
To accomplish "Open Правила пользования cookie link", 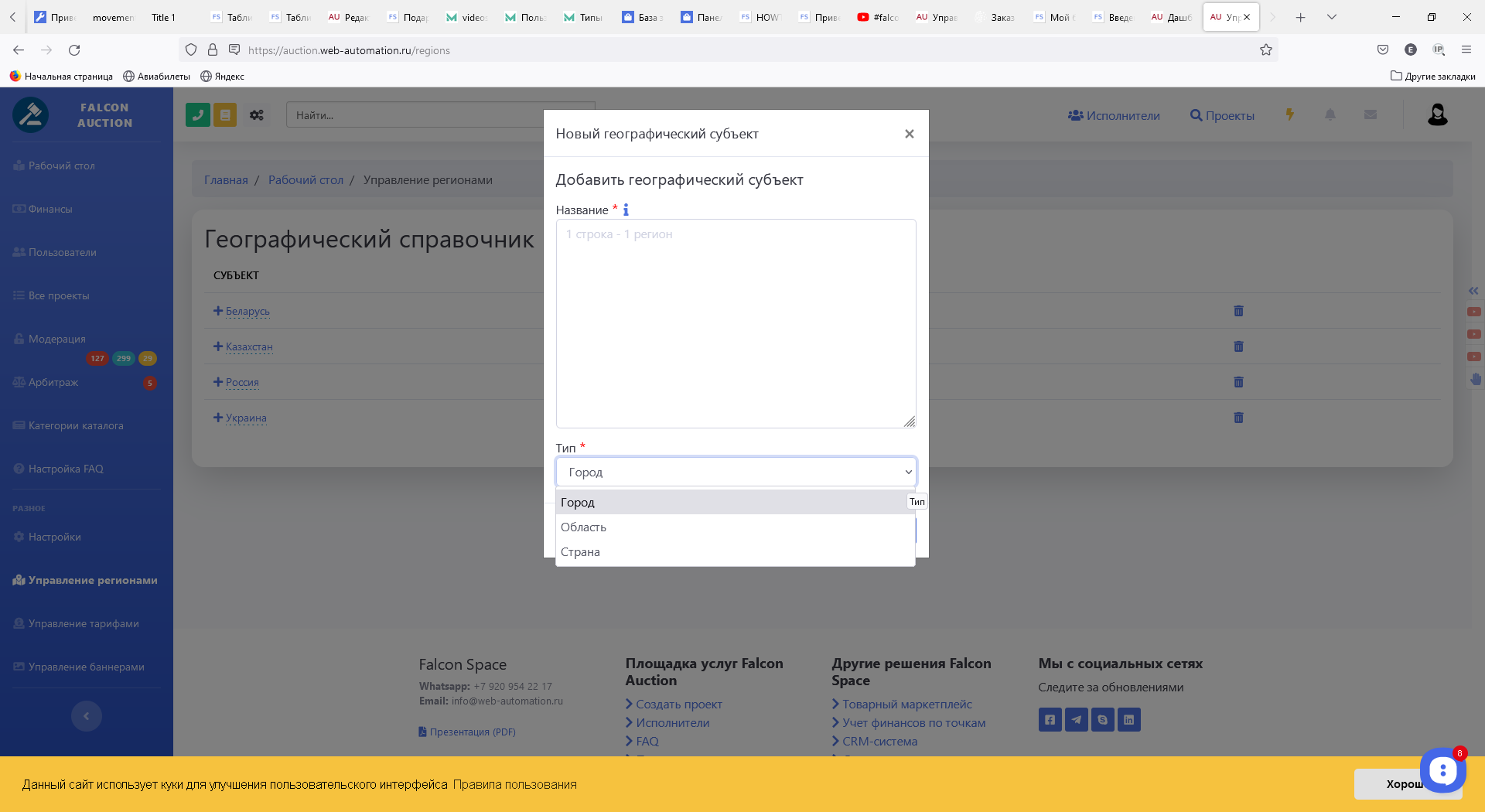I will [514, 784].
